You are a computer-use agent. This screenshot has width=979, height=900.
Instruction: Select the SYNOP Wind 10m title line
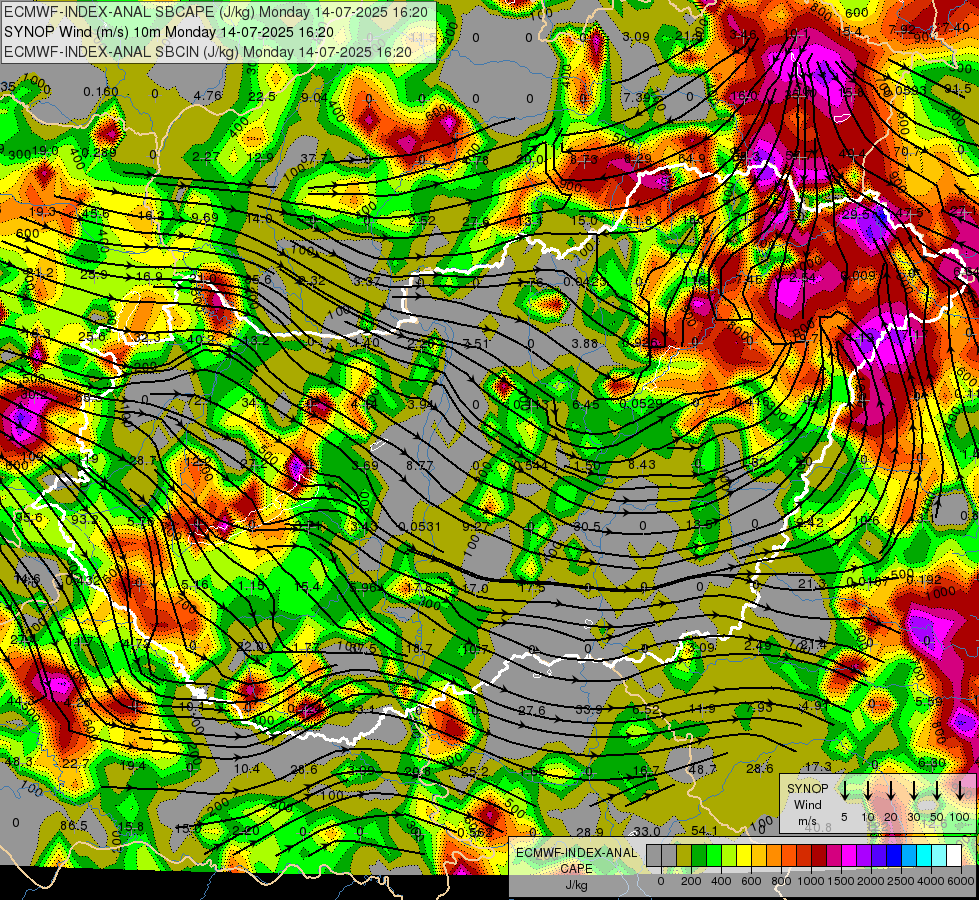point(169,32)
